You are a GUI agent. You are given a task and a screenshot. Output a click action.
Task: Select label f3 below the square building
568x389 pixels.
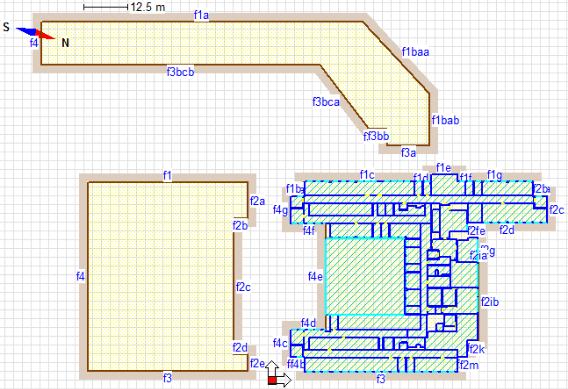(x=167, y=378)
